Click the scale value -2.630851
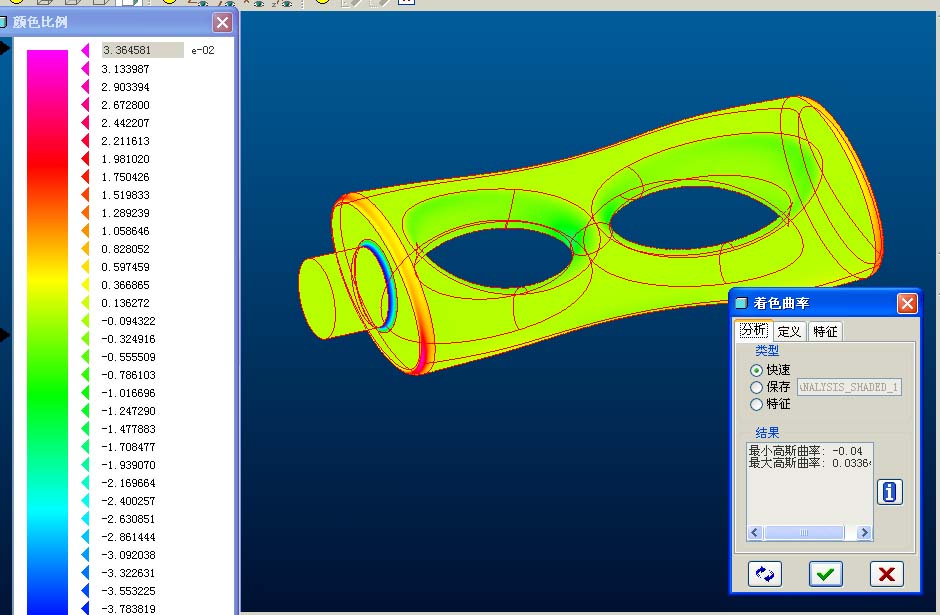 tap(128, 518)
